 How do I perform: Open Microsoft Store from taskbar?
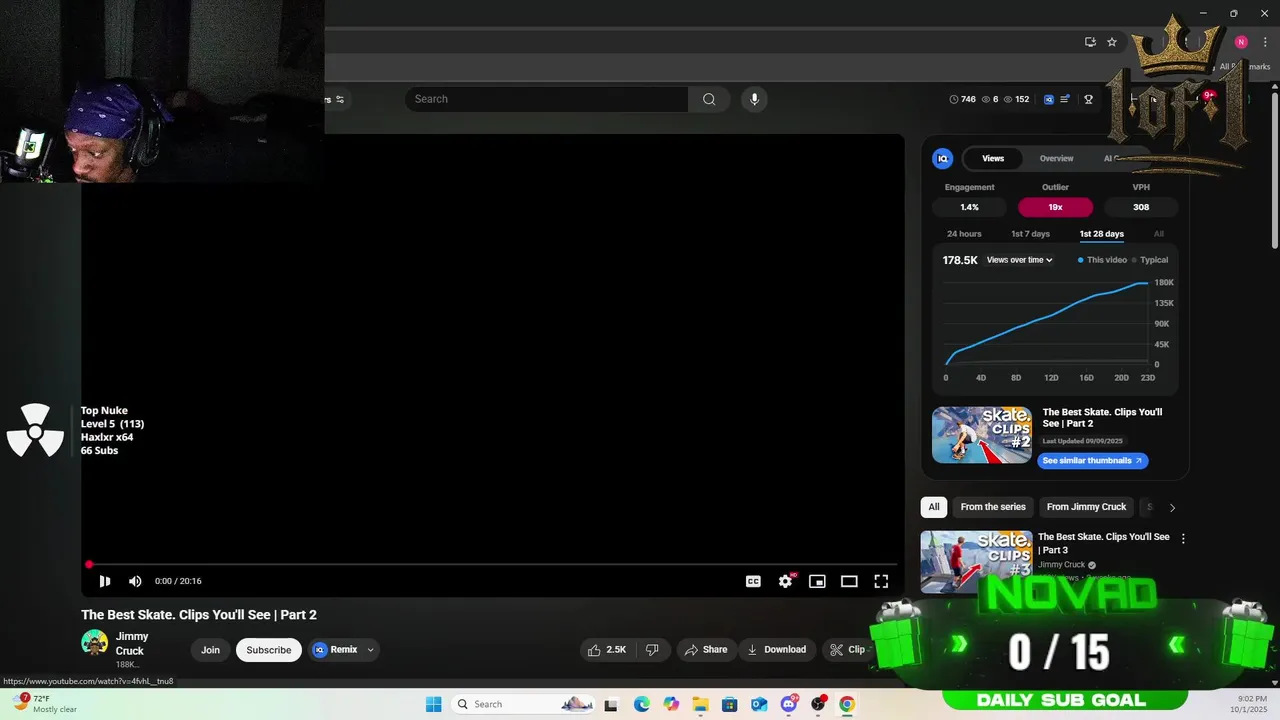click(x=729, y=704)
